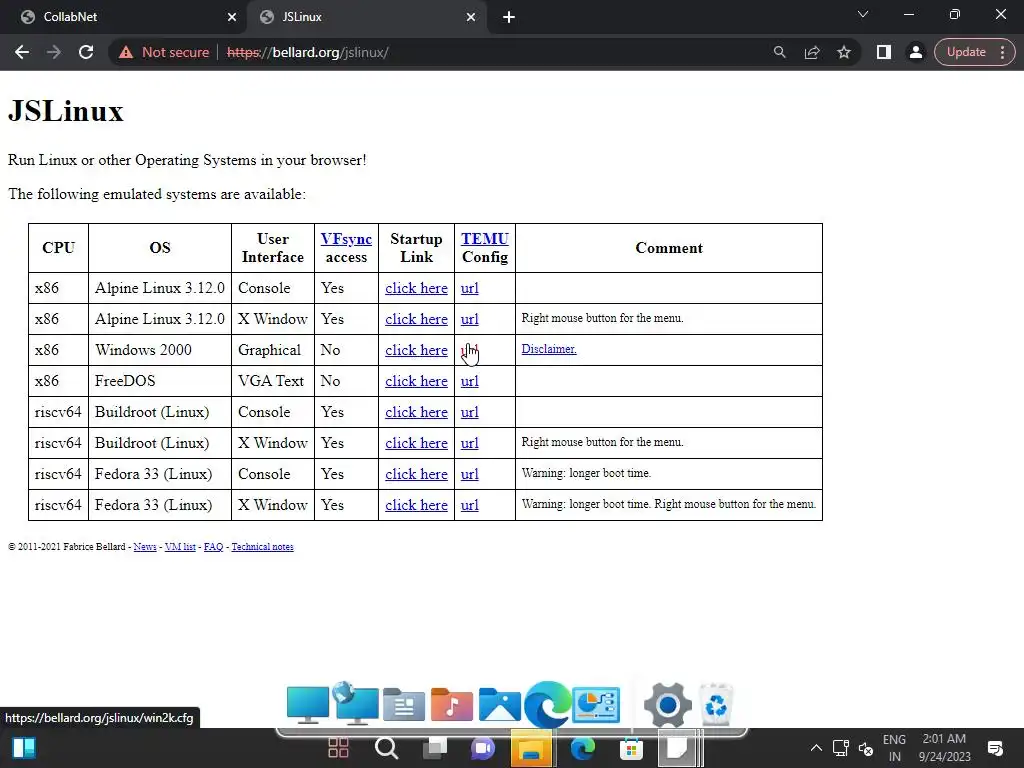Start Buildroot X Window via click here

(416, 443)
